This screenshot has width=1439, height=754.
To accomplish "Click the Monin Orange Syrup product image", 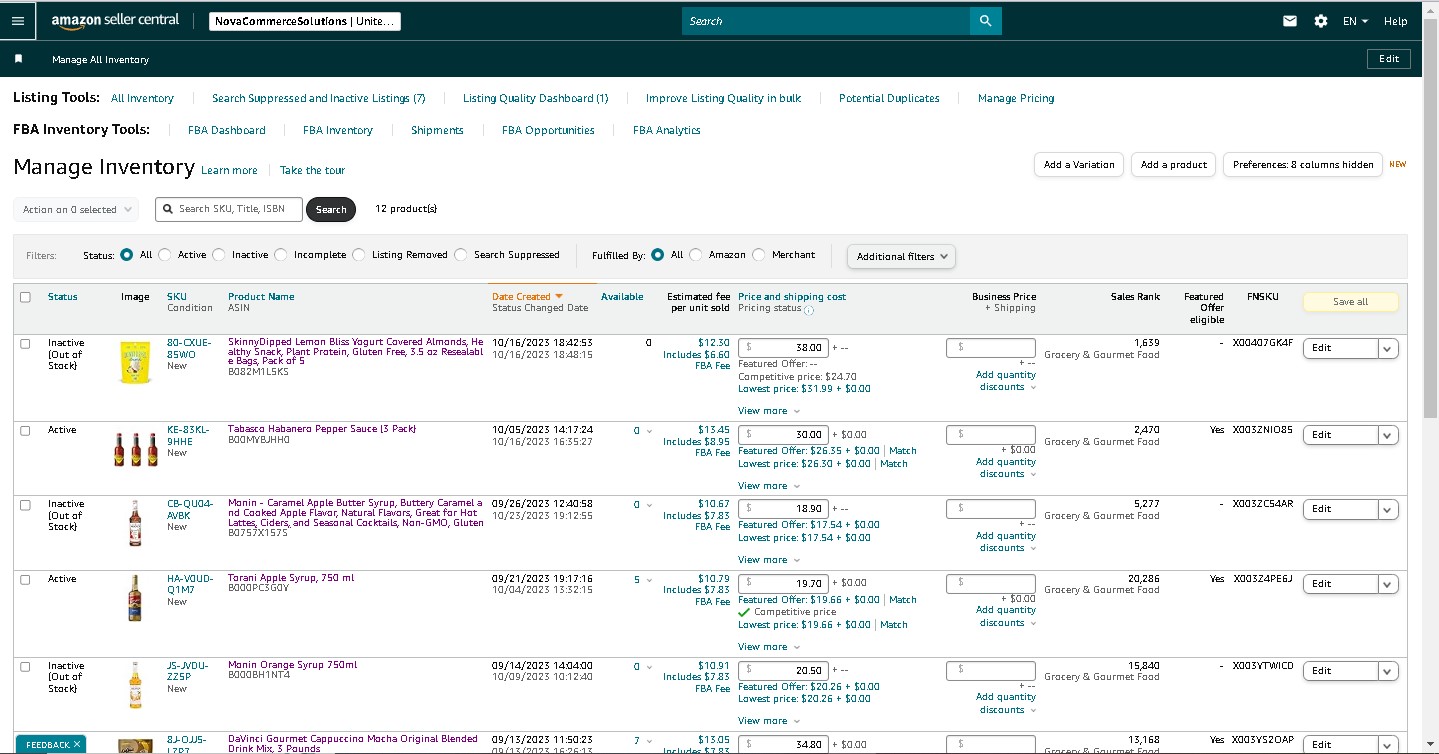I will pos(135,685).
